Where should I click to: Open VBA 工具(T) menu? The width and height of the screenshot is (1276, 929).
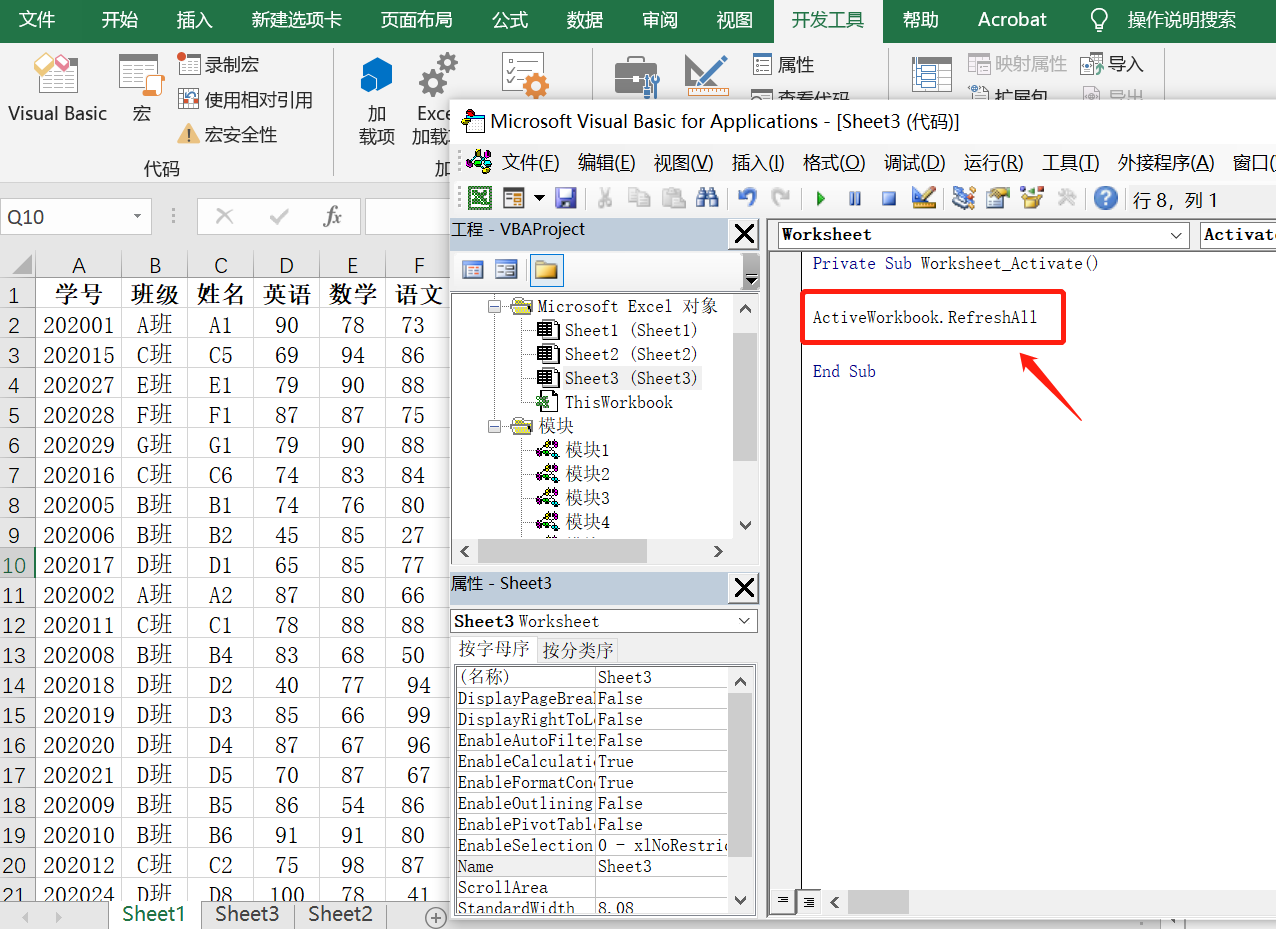click(1070, 163)
